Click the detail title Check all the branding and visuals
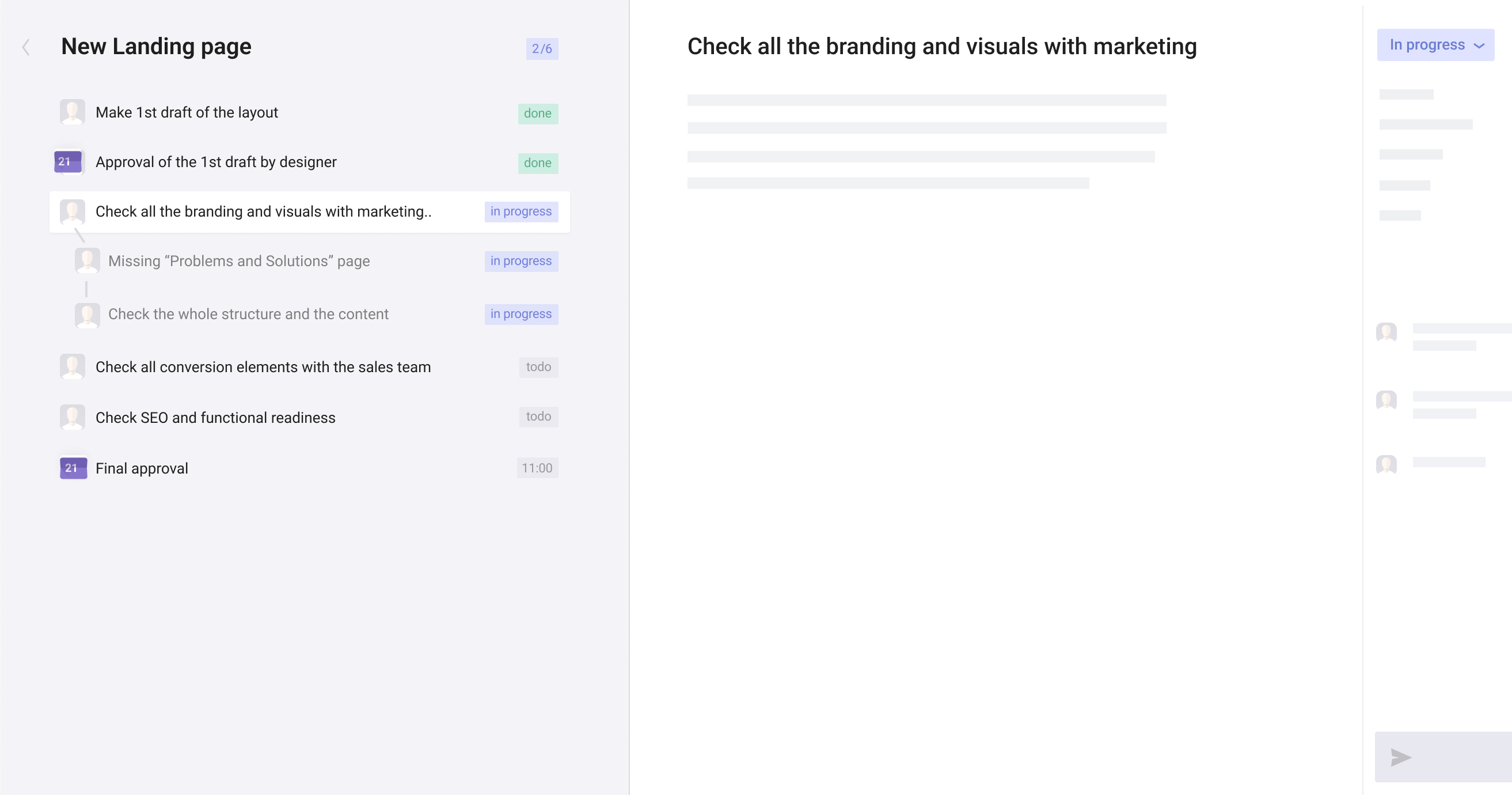1512x795 pixels. tap(941, 47)
